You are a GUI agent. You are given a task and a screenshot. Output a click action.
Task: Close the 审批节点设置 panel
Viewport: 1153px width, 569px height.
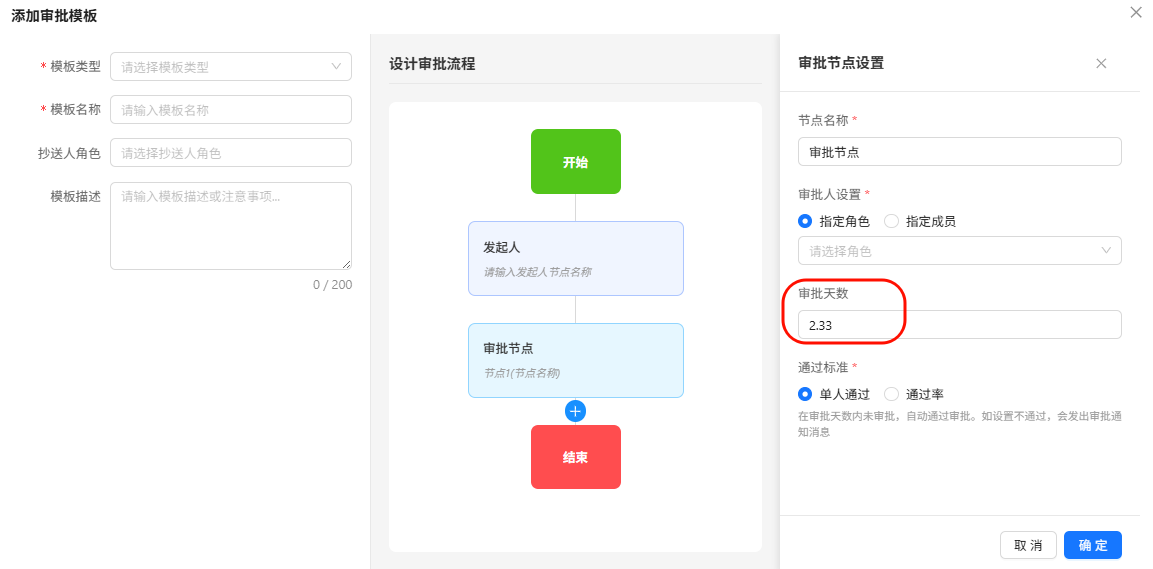(x=1101, y=63)
